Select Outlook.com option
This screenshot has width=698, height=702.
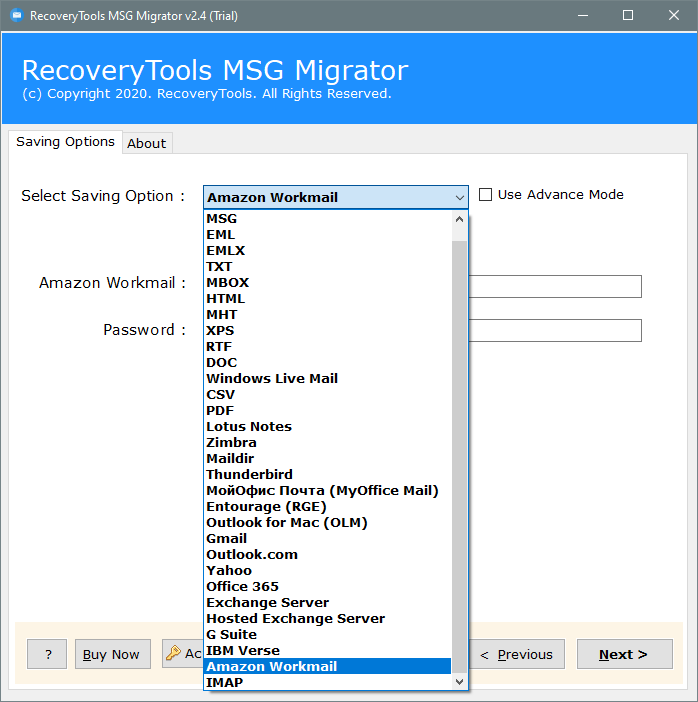(x=328, y=554)
